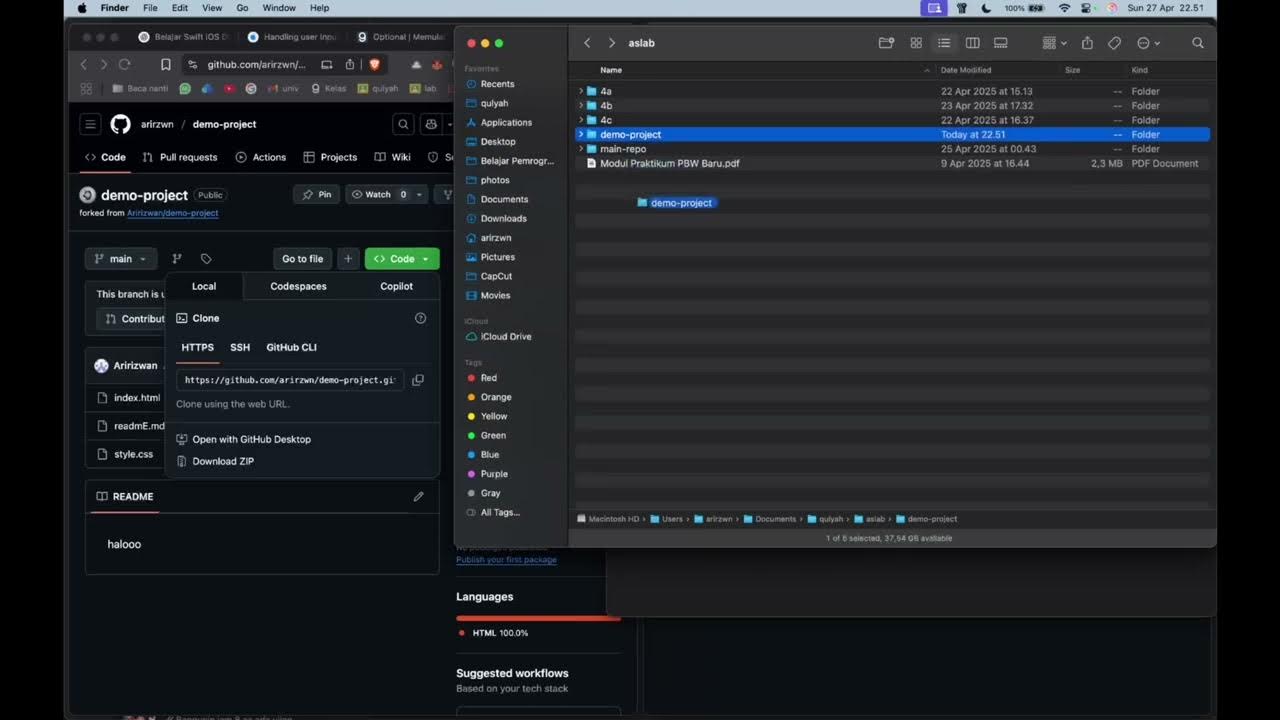Screen dimensions: 1280x720
Task: Click Download ZIP
Action: click(223, 461)
